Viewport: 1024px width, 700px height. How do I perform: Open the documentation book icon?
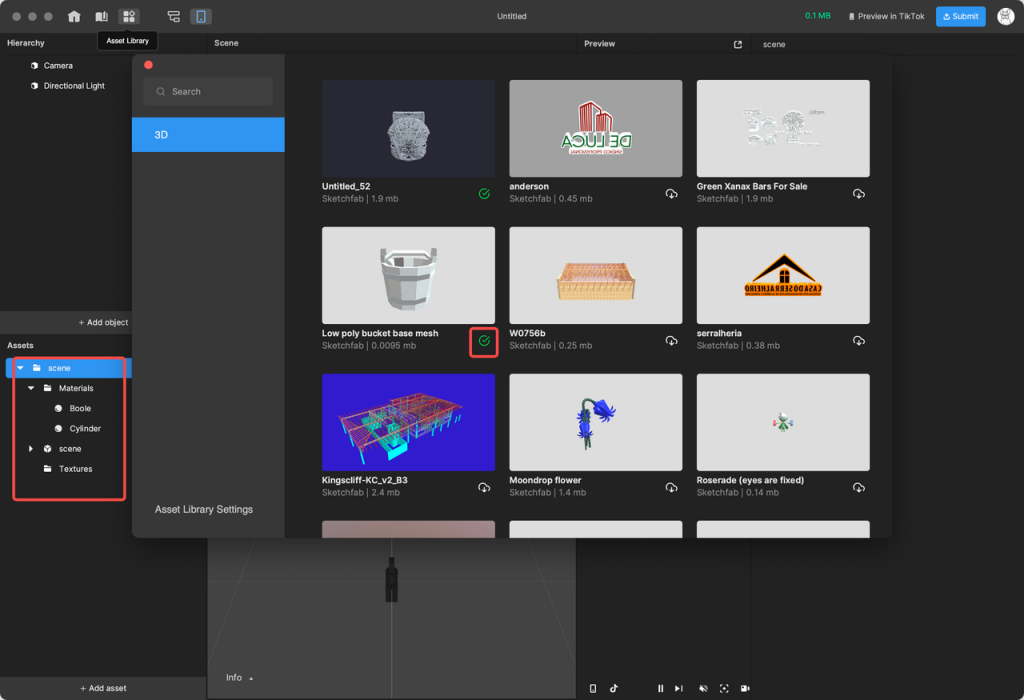(102, 16)
